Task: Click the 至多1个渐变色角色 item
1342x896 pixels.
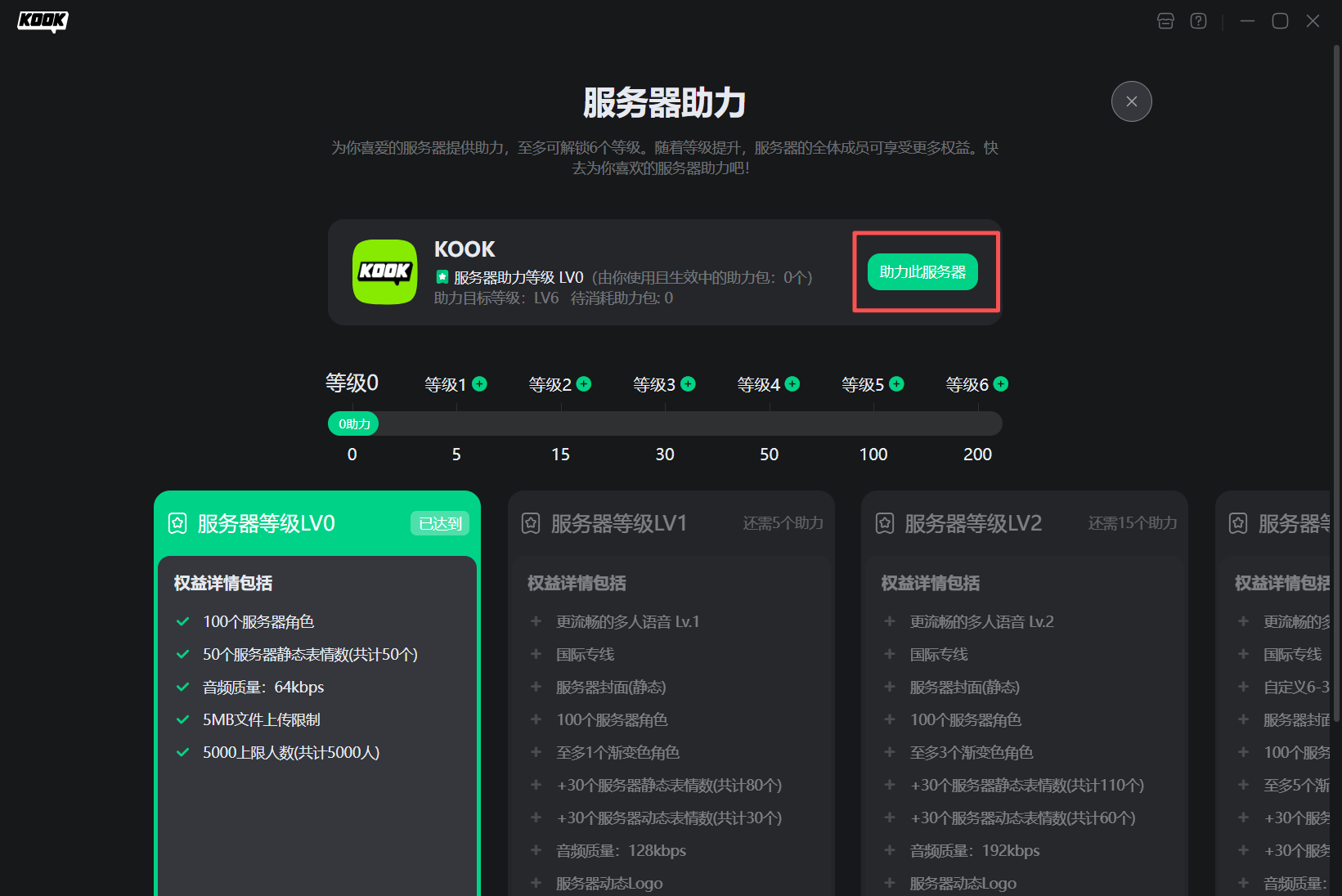Action: (618, 752)
